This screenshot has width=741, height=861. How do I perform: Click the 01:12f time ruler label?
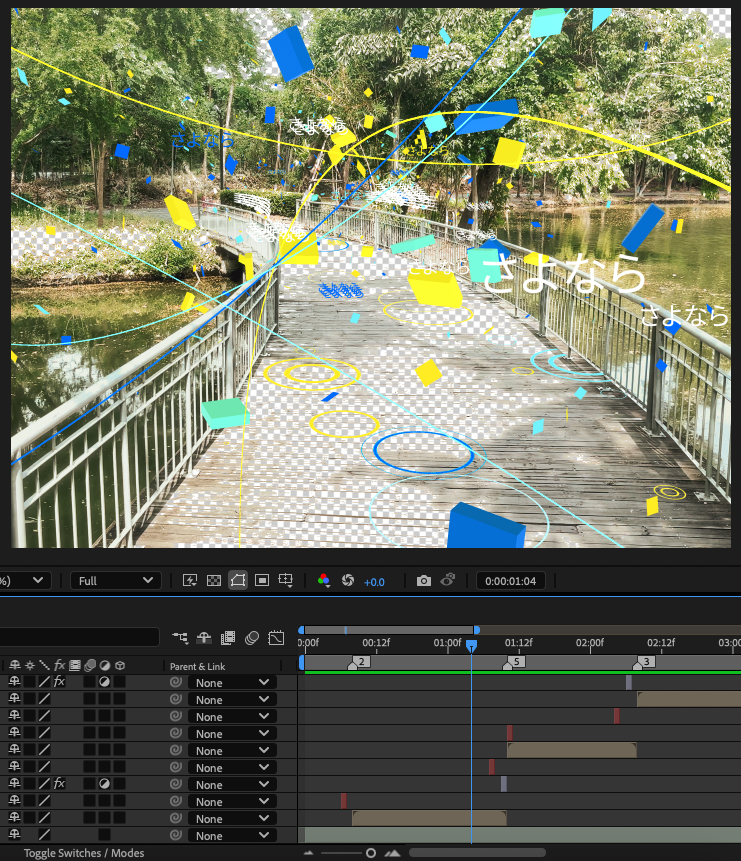519,642
